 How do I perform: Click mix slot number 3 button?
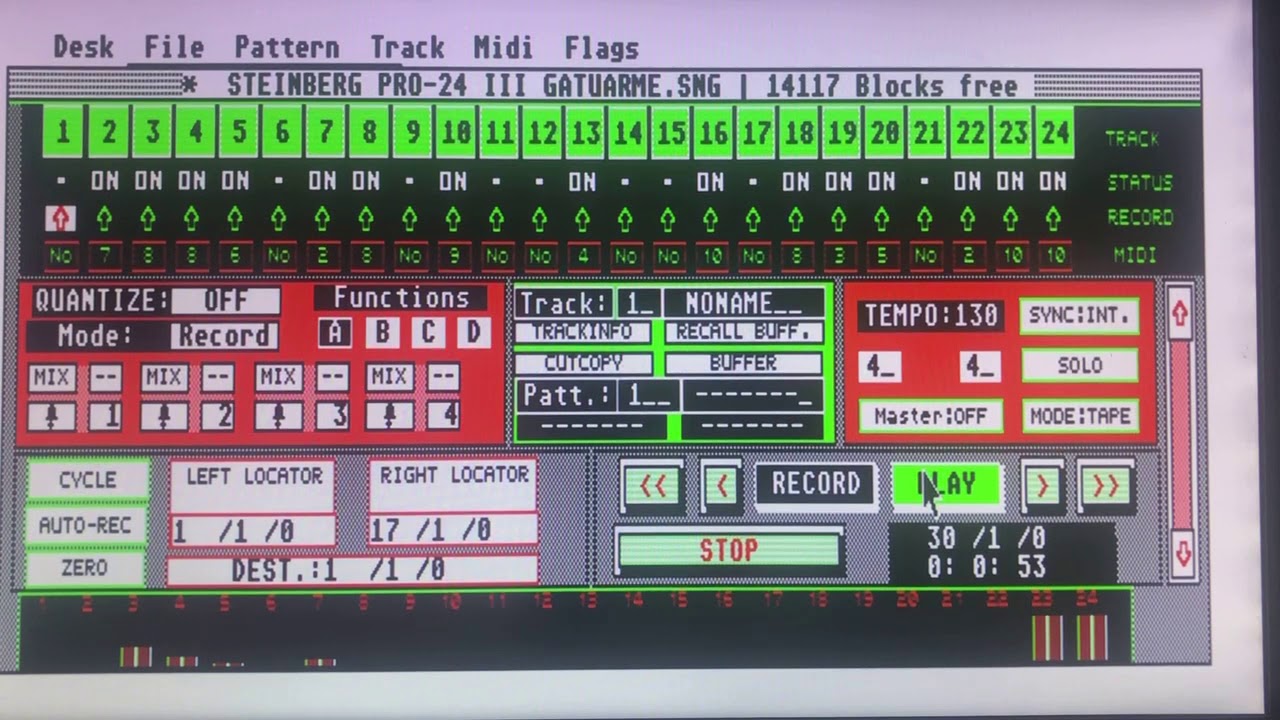pos(333,415)
